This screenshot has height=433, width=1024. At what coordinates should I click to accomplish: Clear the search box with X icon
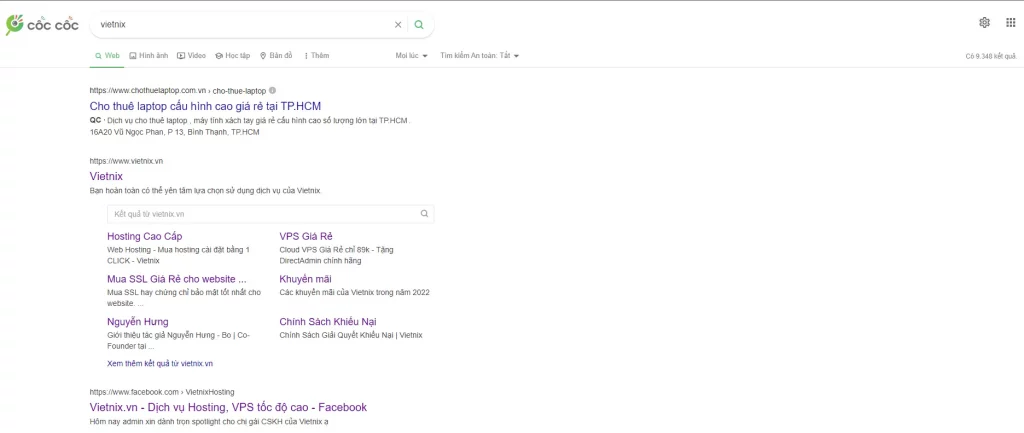pyautogui.click(x=398, y=25)
